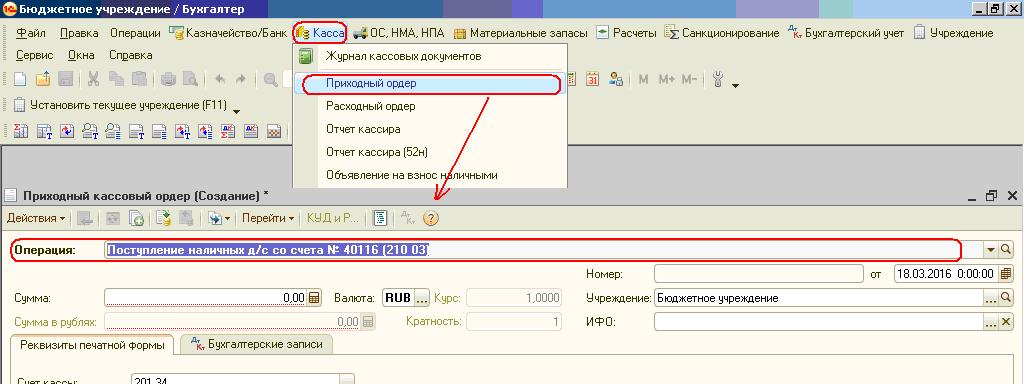Open the Бухгалтерский учет menu
The width and height of the screenshot is (1024, 384).
coord(846,33)
